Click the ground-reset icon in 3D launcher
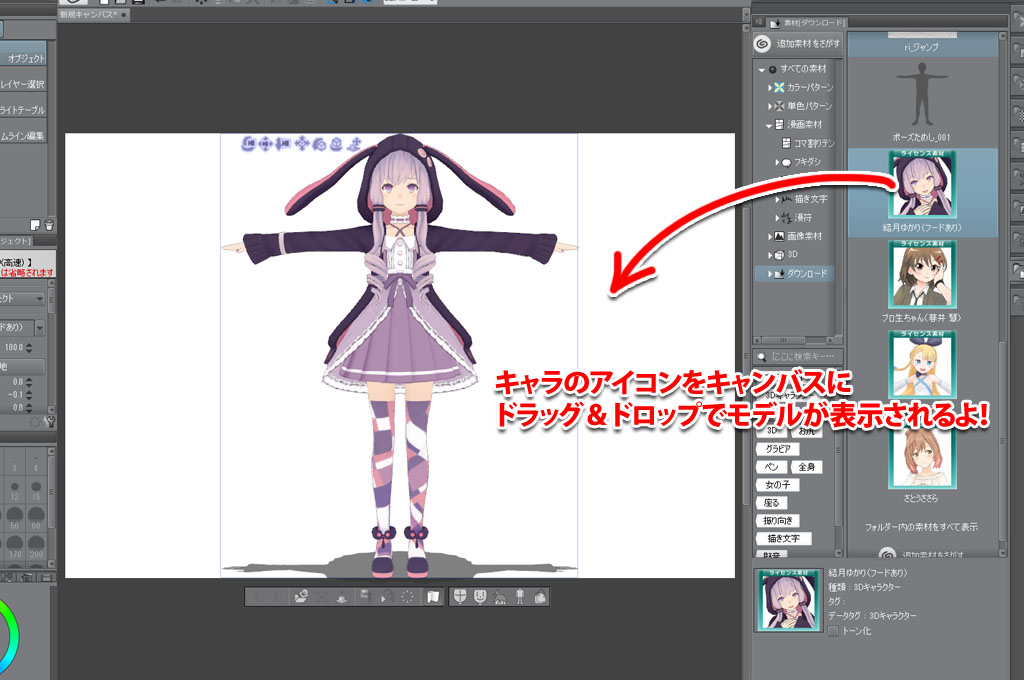The width and height of the screenshot is (1024, 680). 343,596
